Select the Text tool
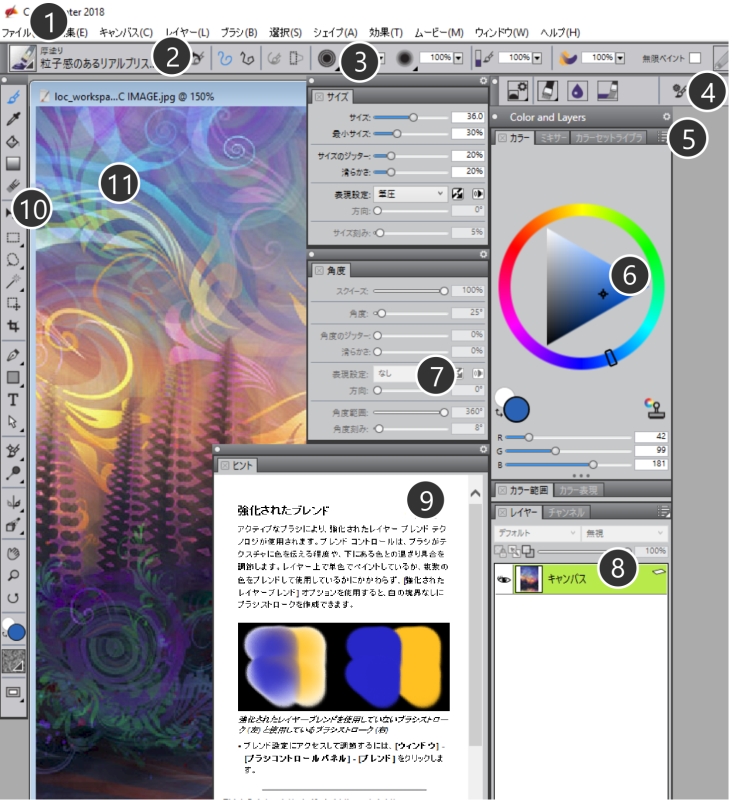Image resolution: width=732 pixels, height=800 pixels. (x=14, y=400)
